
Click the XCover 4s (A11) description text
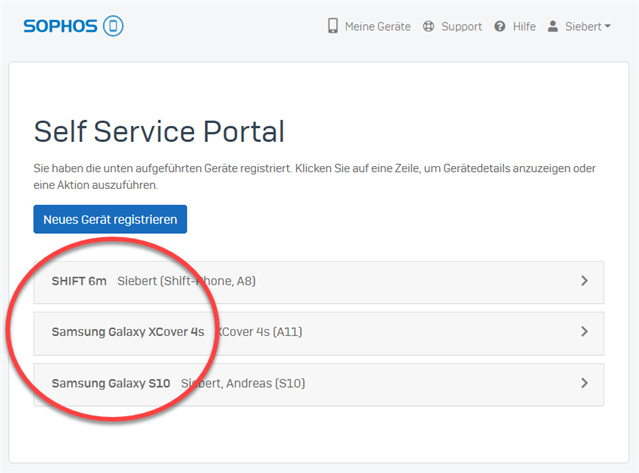tap(260, 332)
